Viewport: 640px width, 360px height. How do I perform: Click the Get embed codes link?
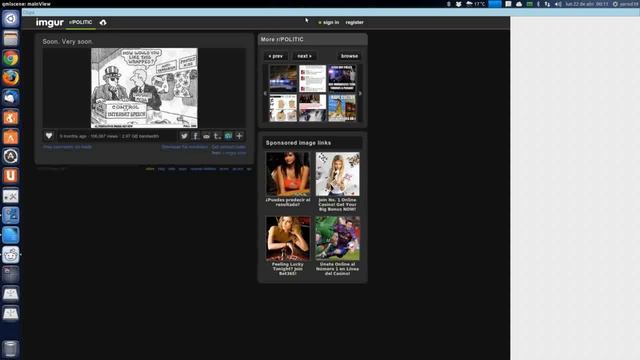point(229,147)
